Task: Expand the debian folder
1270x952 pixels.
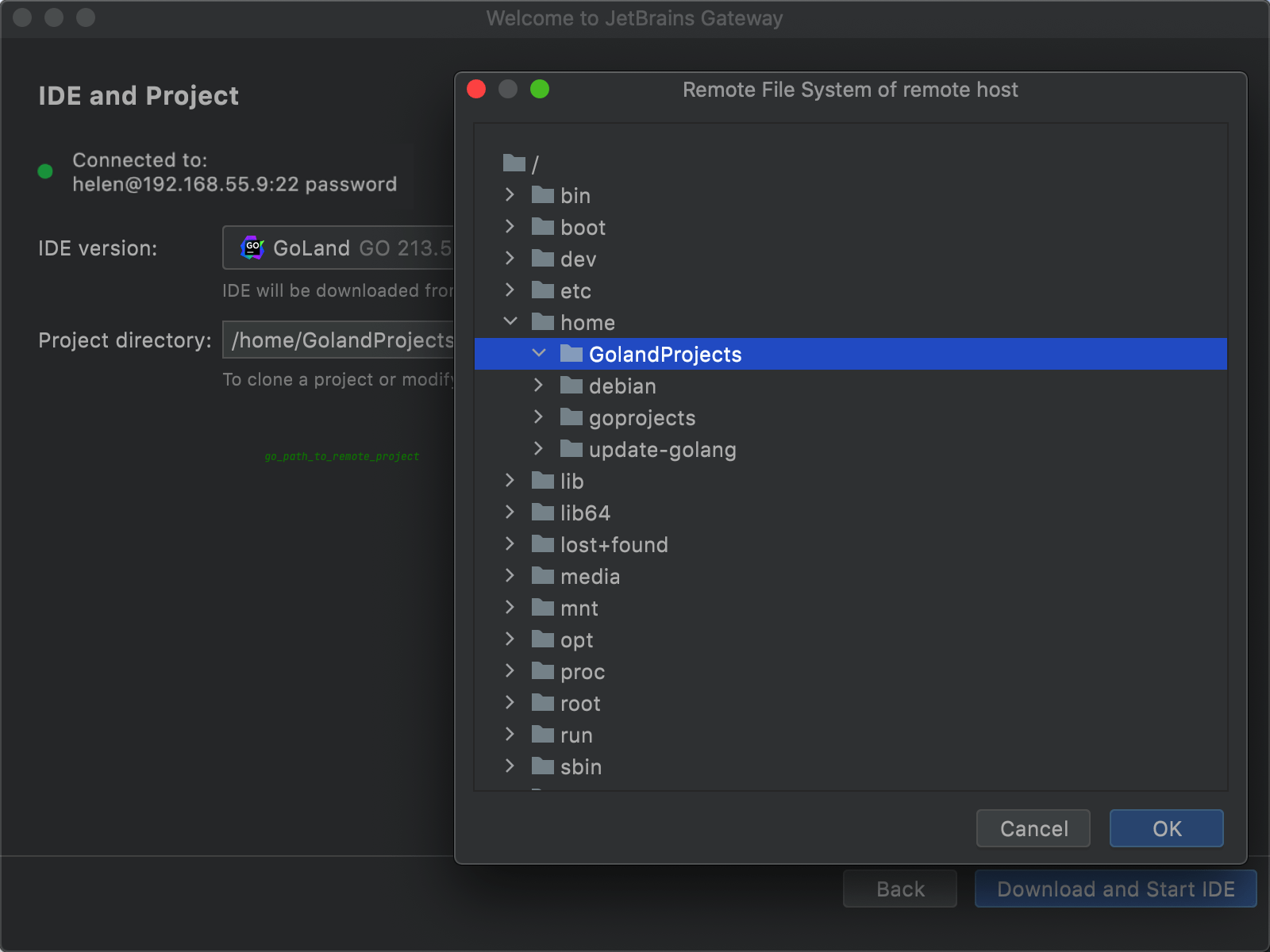Action: pyautogui.click(x=539, y=386)
